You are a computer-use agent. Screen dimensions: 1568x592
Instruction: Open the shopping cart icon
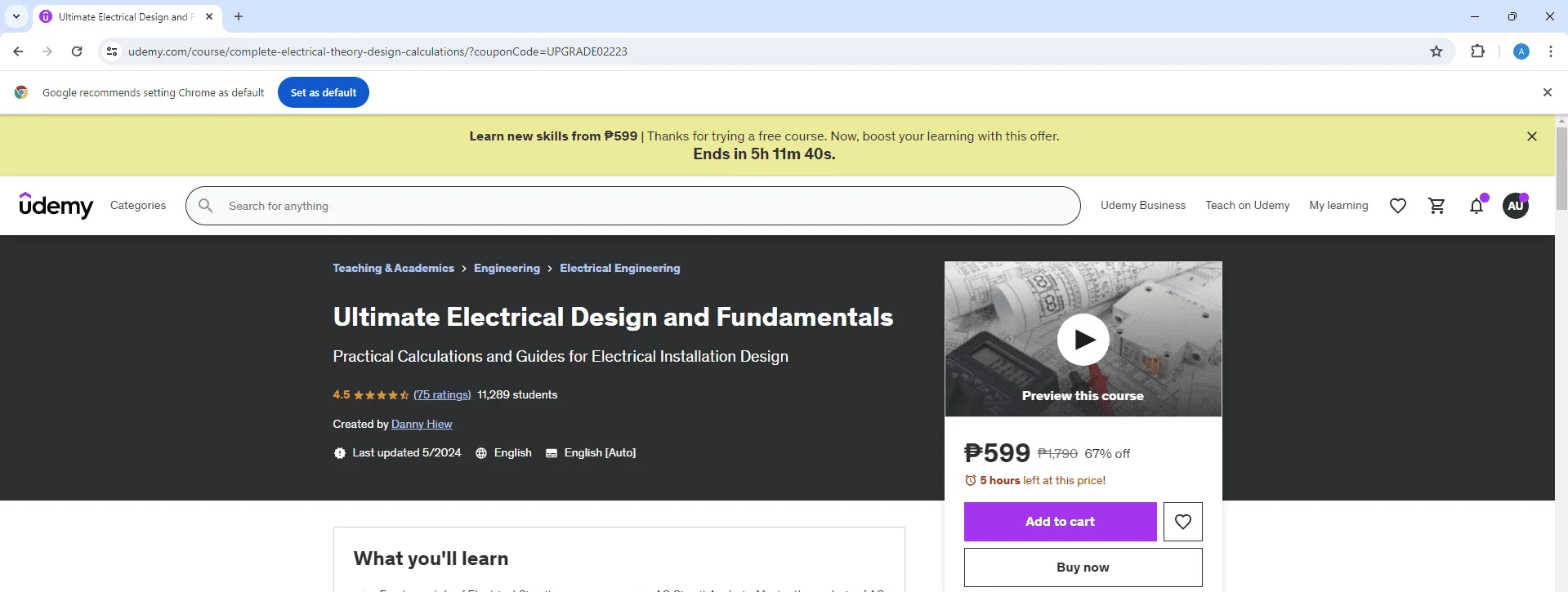[x=1437, y=206]
